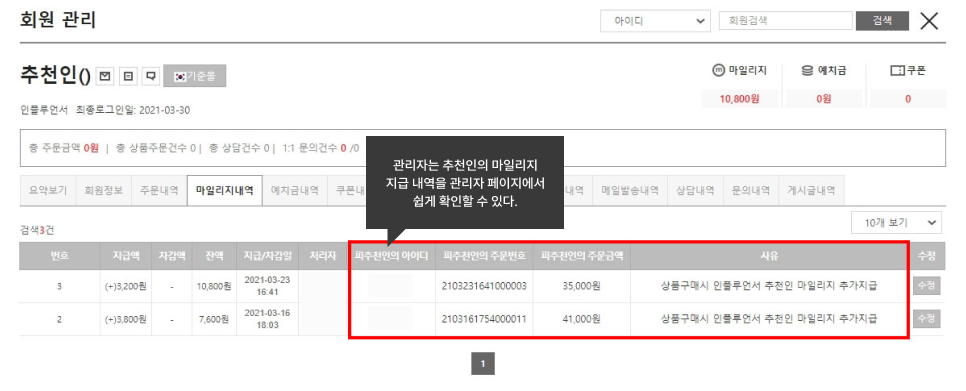966x391 pixels.
Task: Open the 문의내역 tab
Action: [x=750, y=190]
